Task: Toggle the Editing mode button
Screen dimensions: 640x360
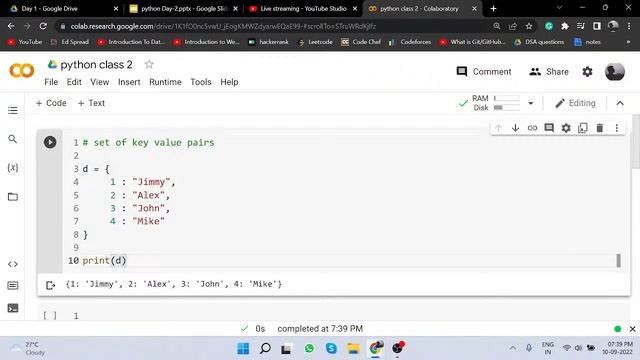Action: (x=575, y=103)
